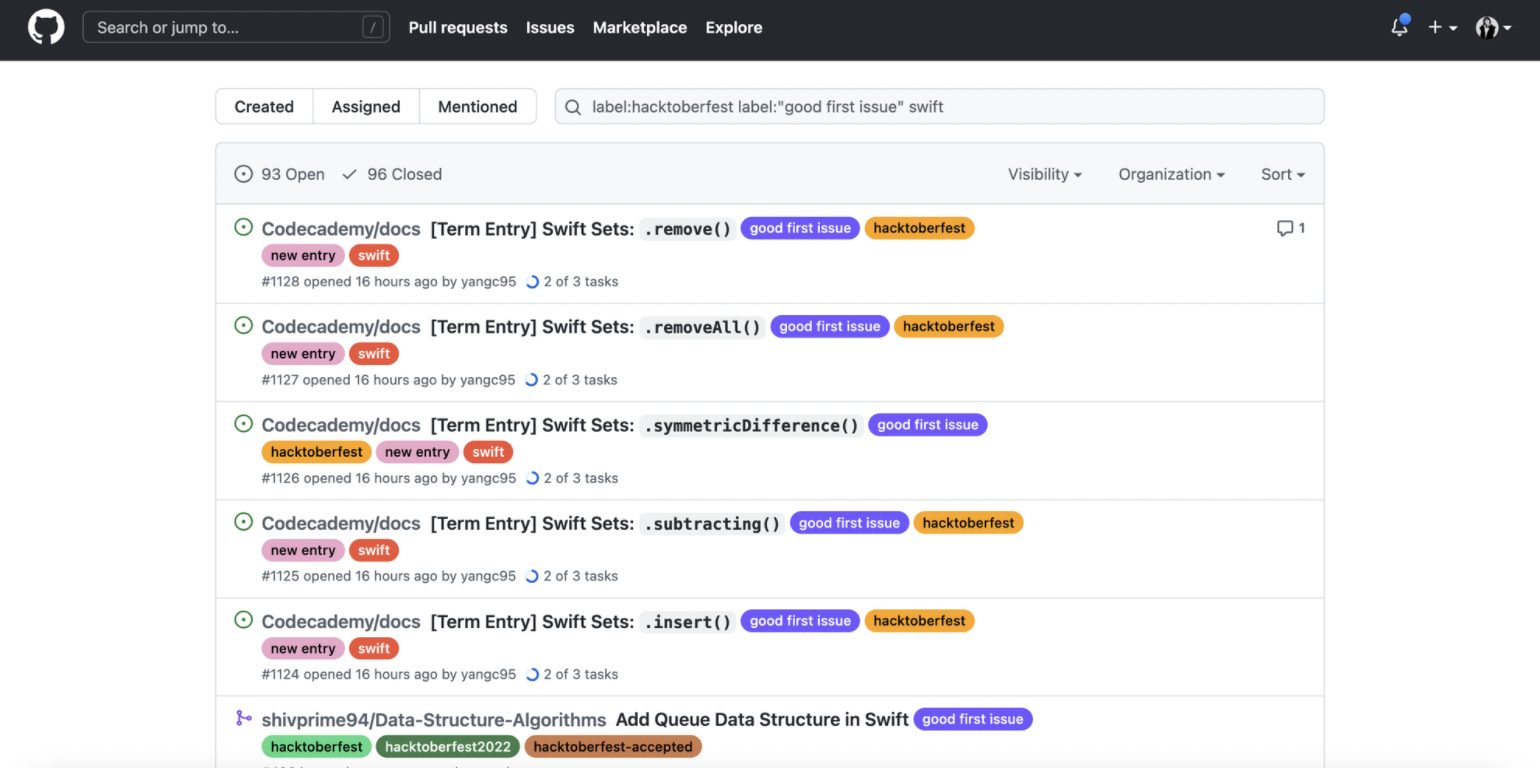Click good first issue label on Add Queue row
This screenshot has height=774, width=1540.
(x=973, y=719)
